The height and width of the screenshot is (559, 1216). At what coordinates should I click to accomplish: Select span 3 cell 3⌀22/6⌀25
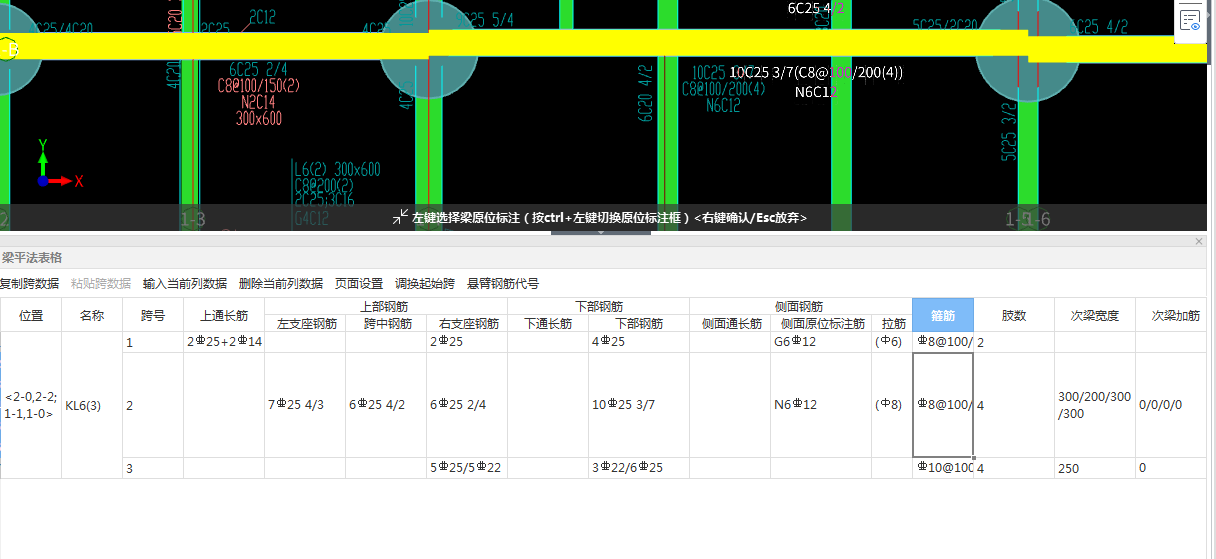[x=639, y=468]
